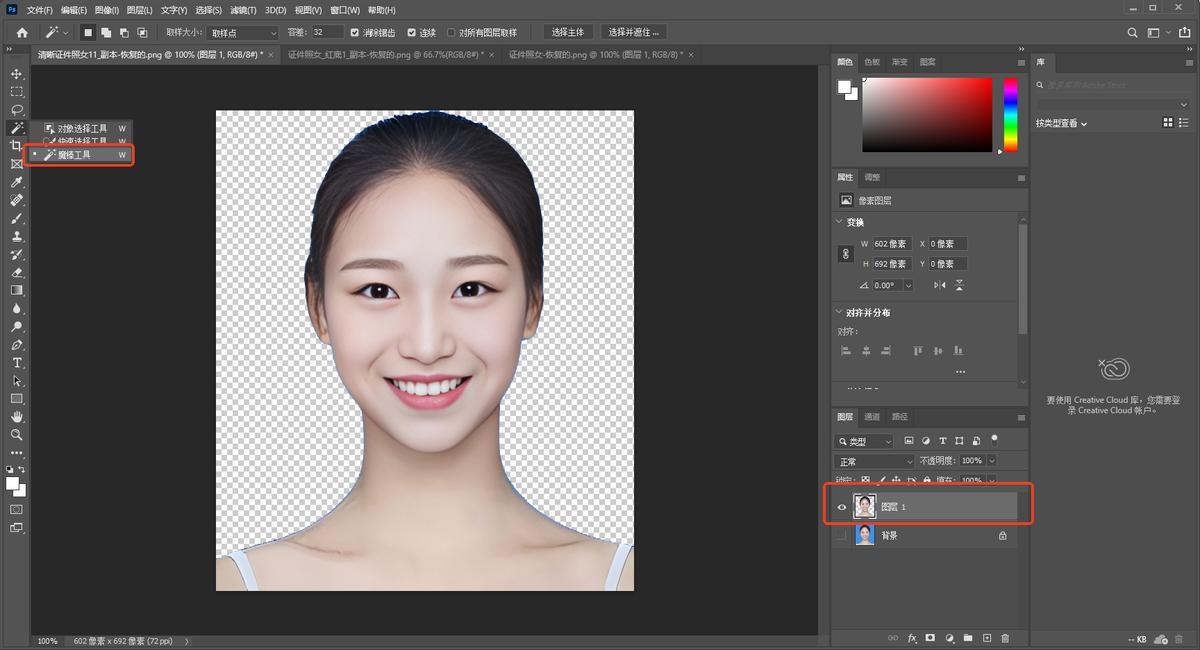Uncheck the 消除锯齿 anti-alias checkbox
The height and width of the screenshot is (650, 1200).
pos(355,33)
